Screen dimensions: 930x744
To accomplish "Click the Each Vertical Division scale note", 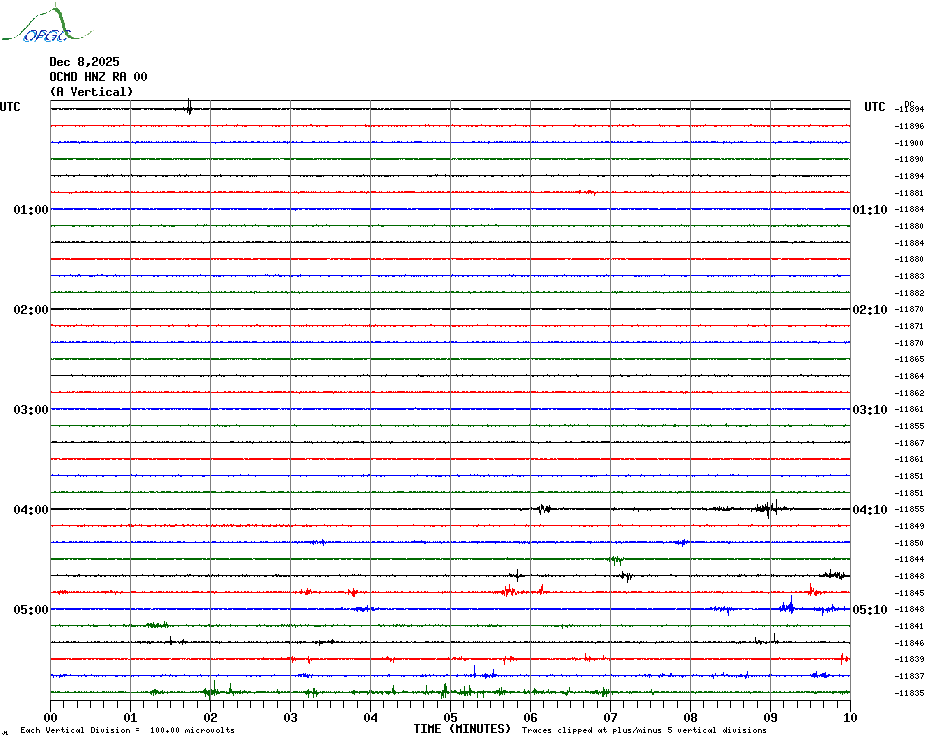I will (x=127, y=731).
